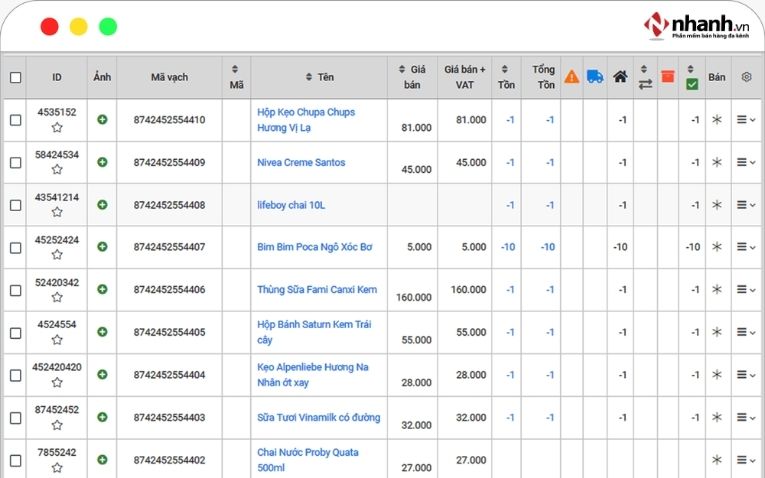Image resolution: width=765 pixels, height=478 pixels.
Task: Star product ID 58424534 as favorite
Action: click(x=57, y=169)
